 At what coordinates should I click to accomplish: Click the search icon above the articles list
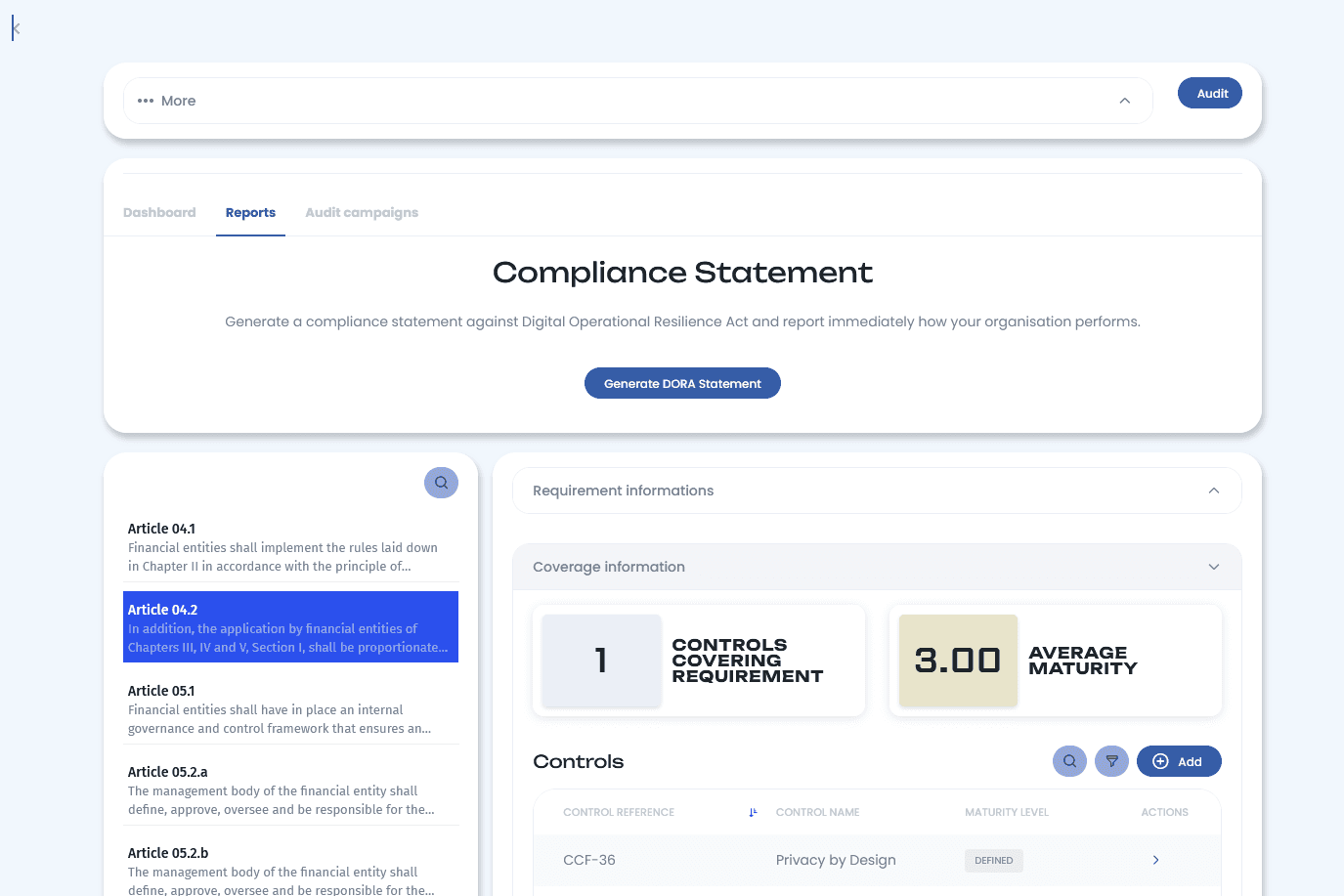(441, 483)
